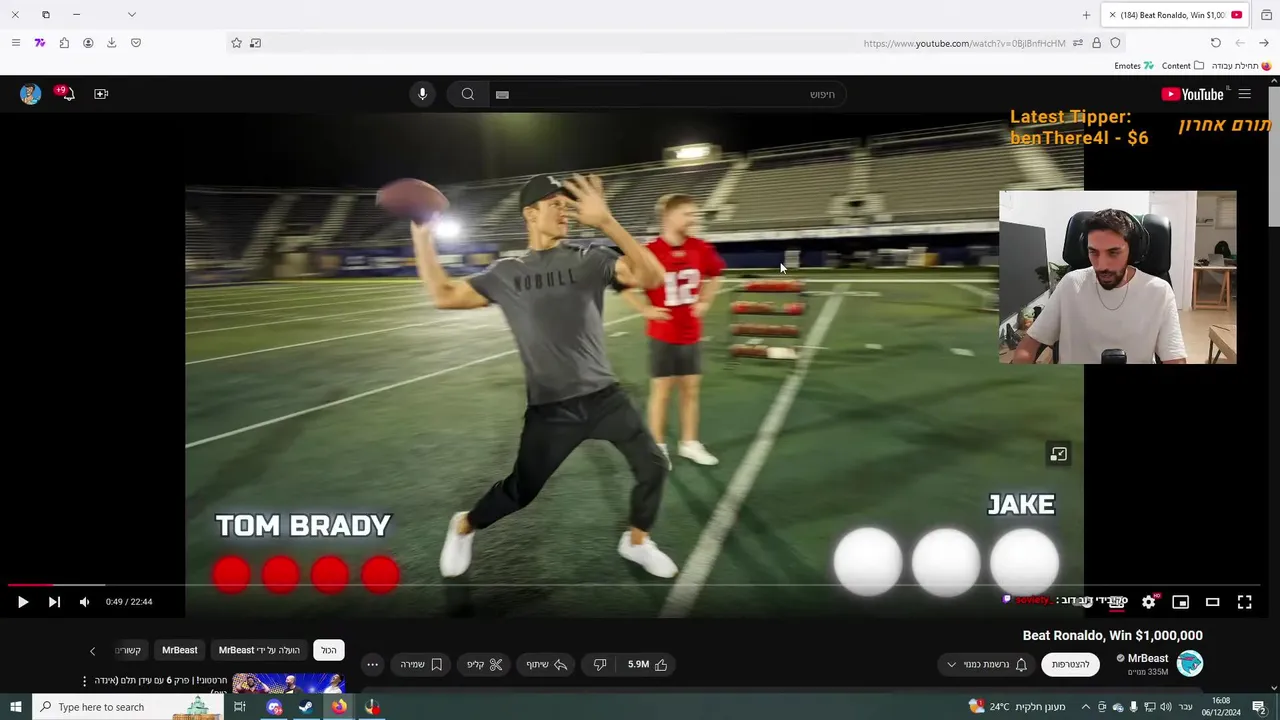Save page to Pocket
The height and width of the screenshot is (720, 1280).
pyautogui.click(x=136, y=43)
